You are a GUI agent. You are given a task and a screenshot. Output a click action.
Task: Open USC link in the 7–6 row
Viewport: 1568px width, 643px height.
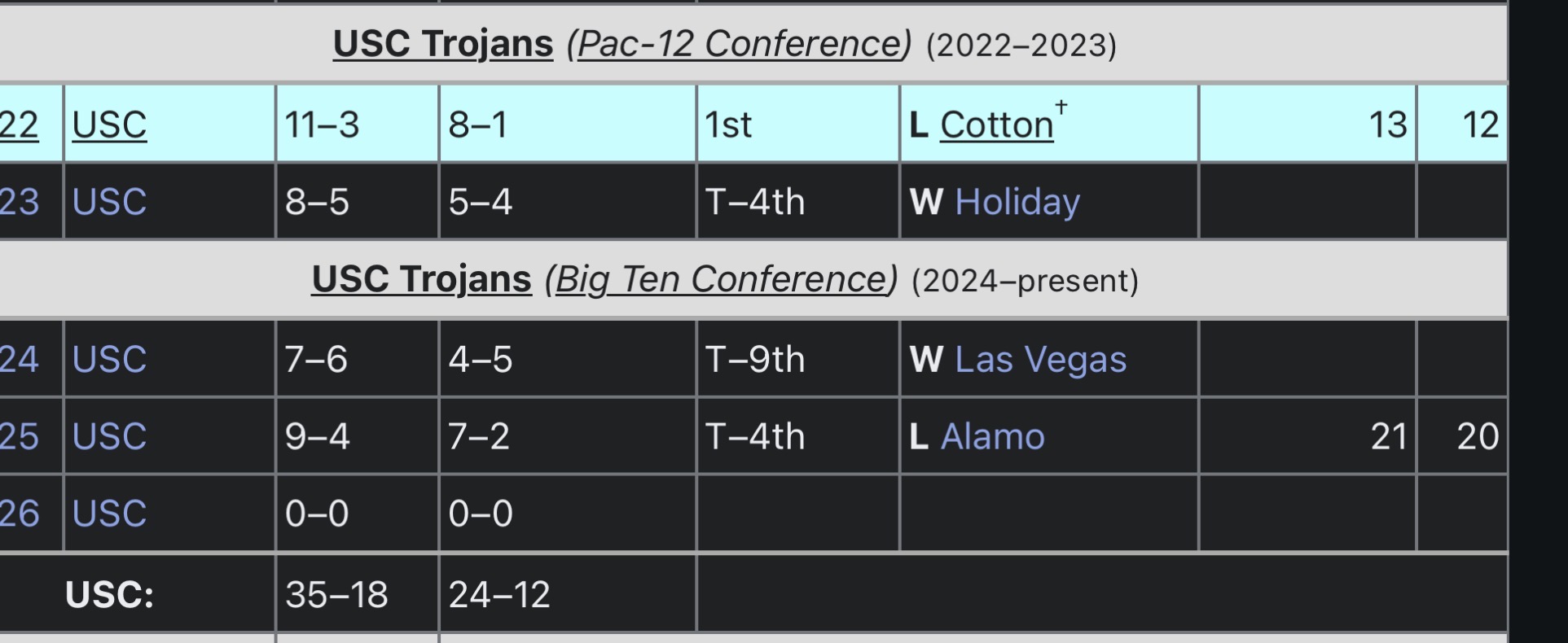(x=109, y=359)
